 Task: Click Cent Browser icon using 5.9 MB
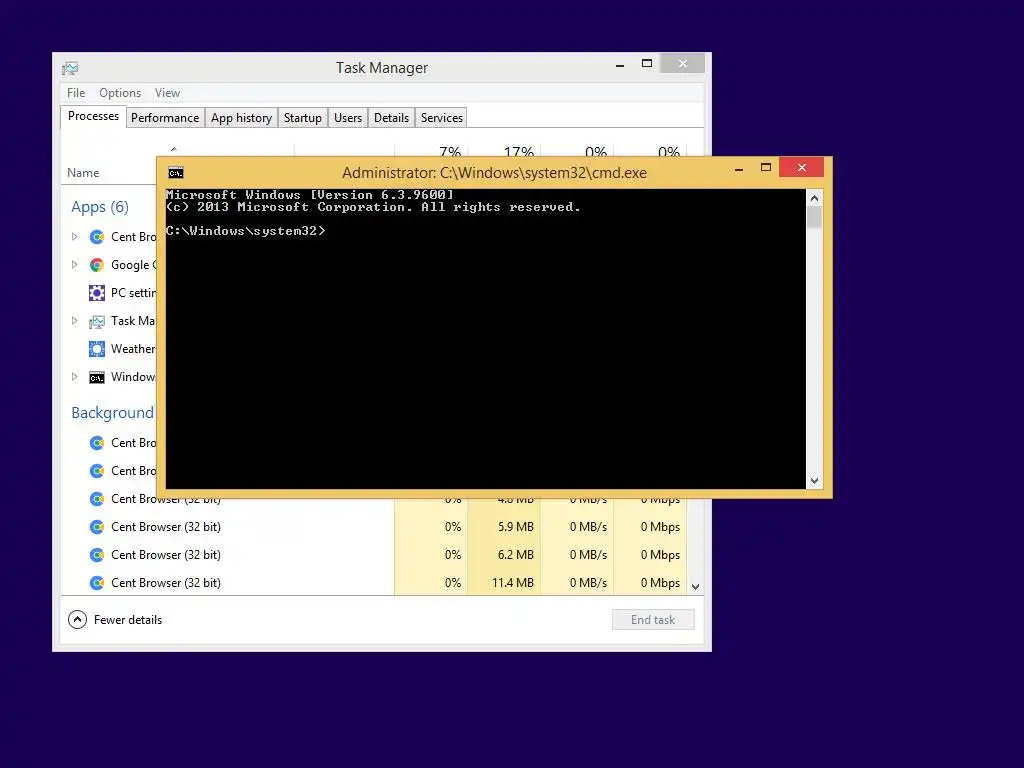[x=97, y=527]
